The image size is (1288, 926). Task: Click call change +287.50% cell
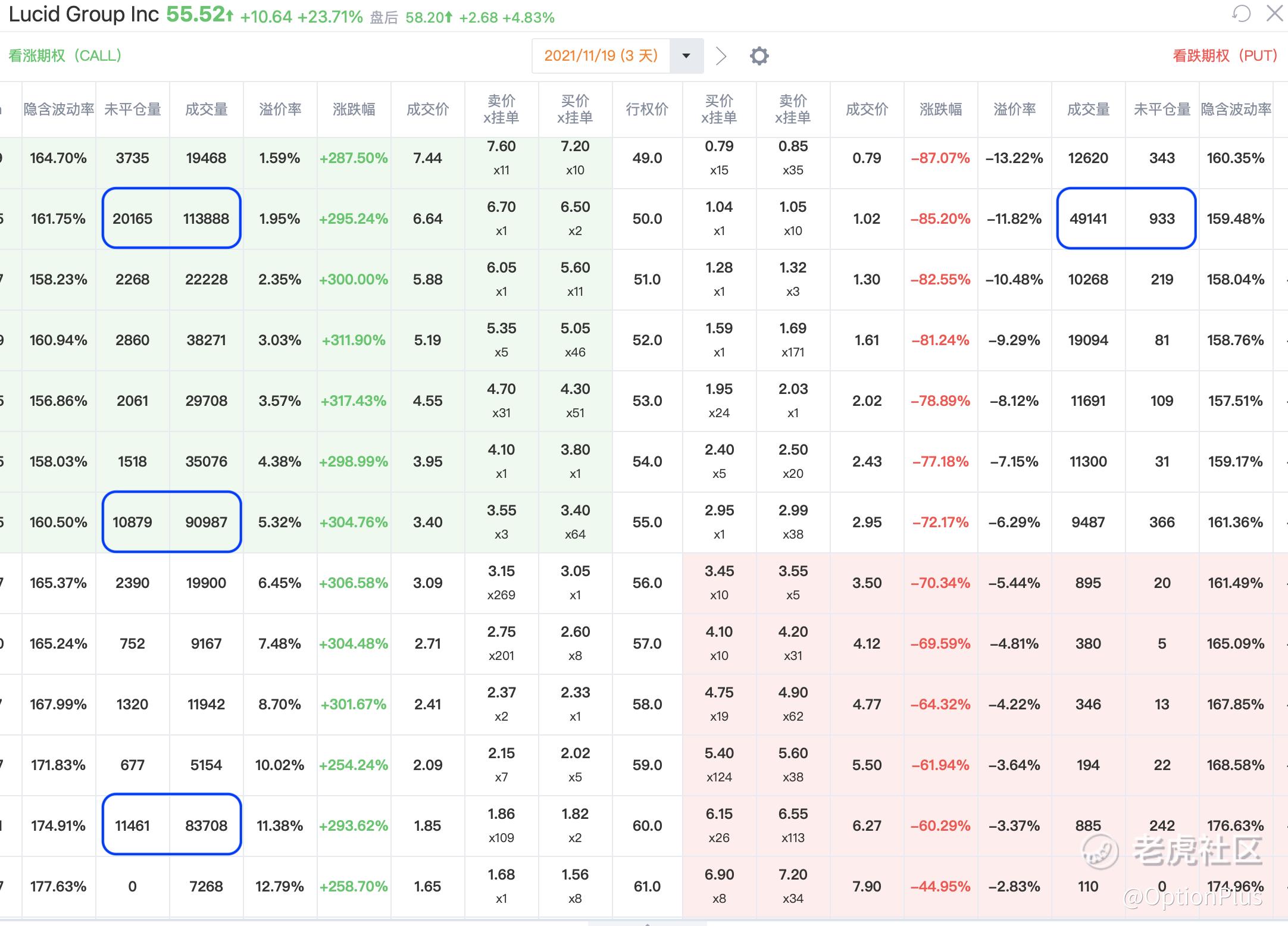point(354,158)
